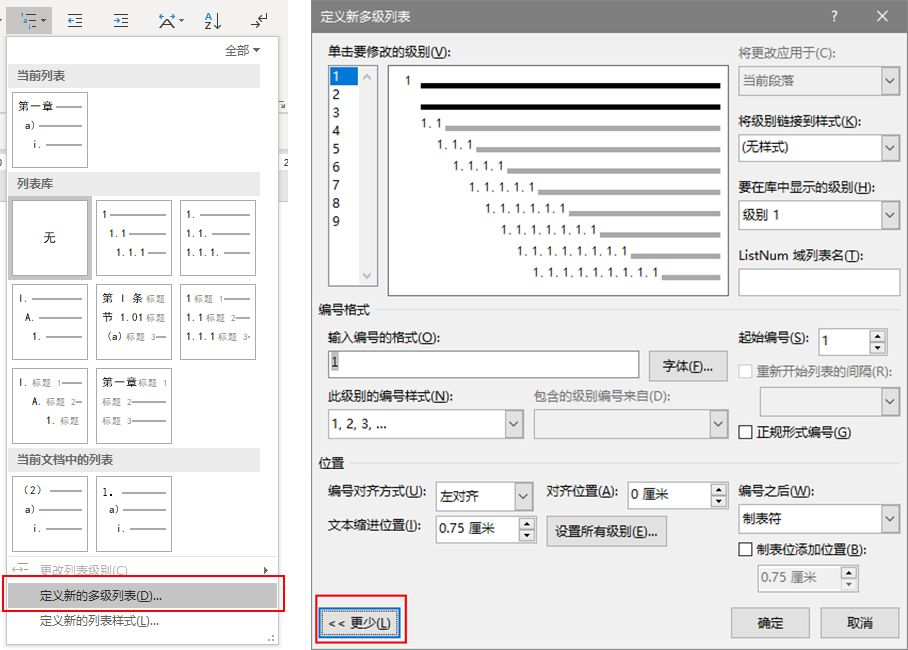Image resolution: width=908 pixels, height=650 pixels.
Task: Choose the 第一章 标题 1 list thumbnail
Action: 134,406
